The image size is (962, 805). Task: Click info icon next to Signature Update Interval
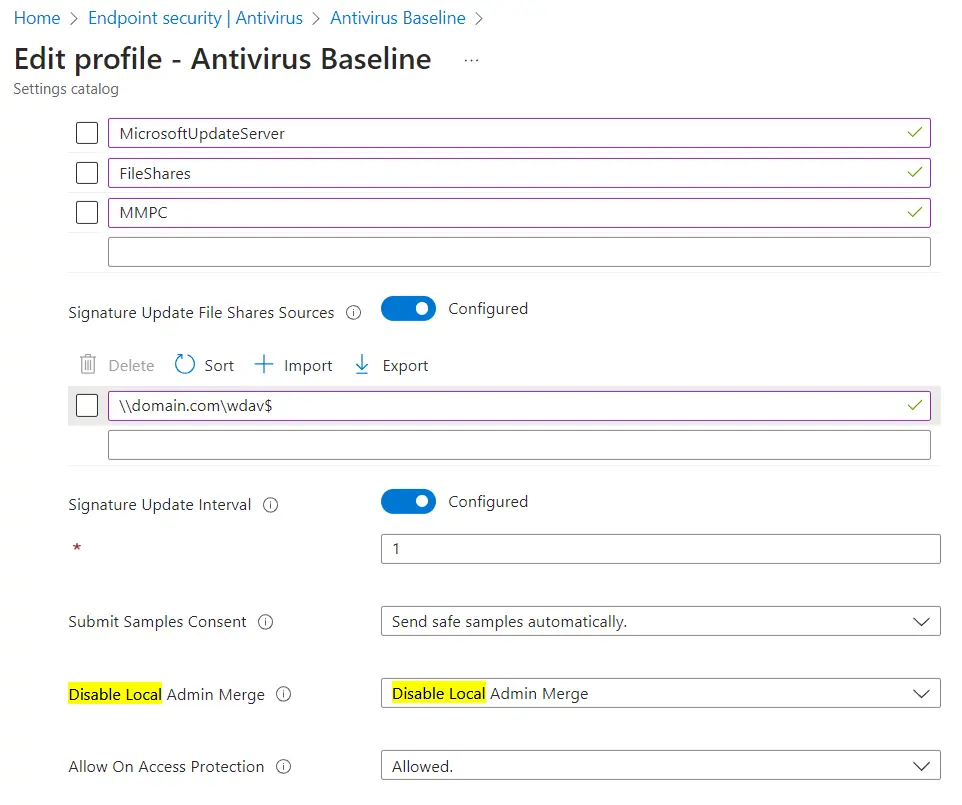(x=270, y=505)
